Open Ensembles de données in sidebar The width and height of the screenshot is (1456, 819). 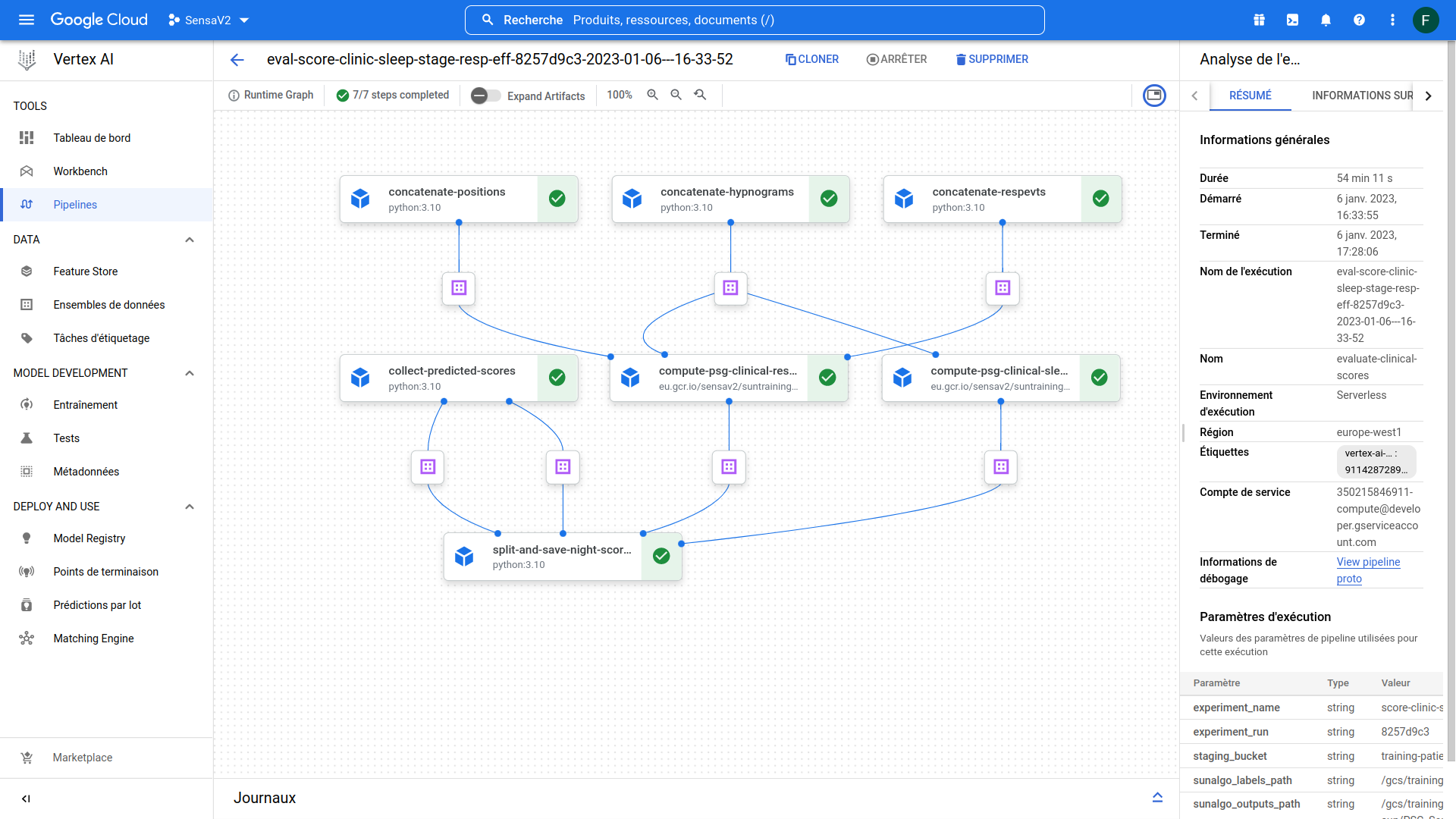(x=106, y=305)
